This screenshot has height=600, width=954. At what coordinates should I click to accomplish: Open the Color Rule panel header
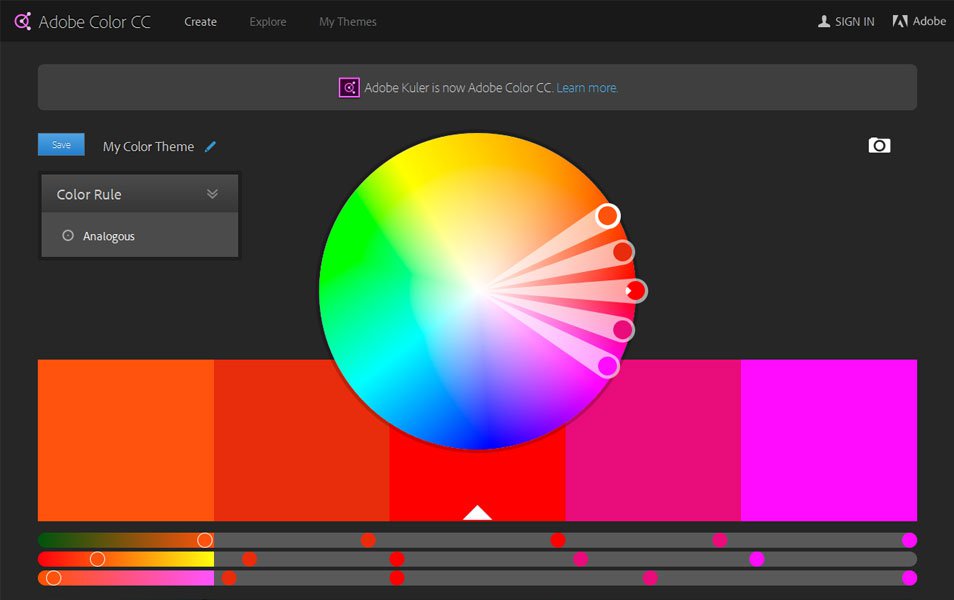coord(139,194)
